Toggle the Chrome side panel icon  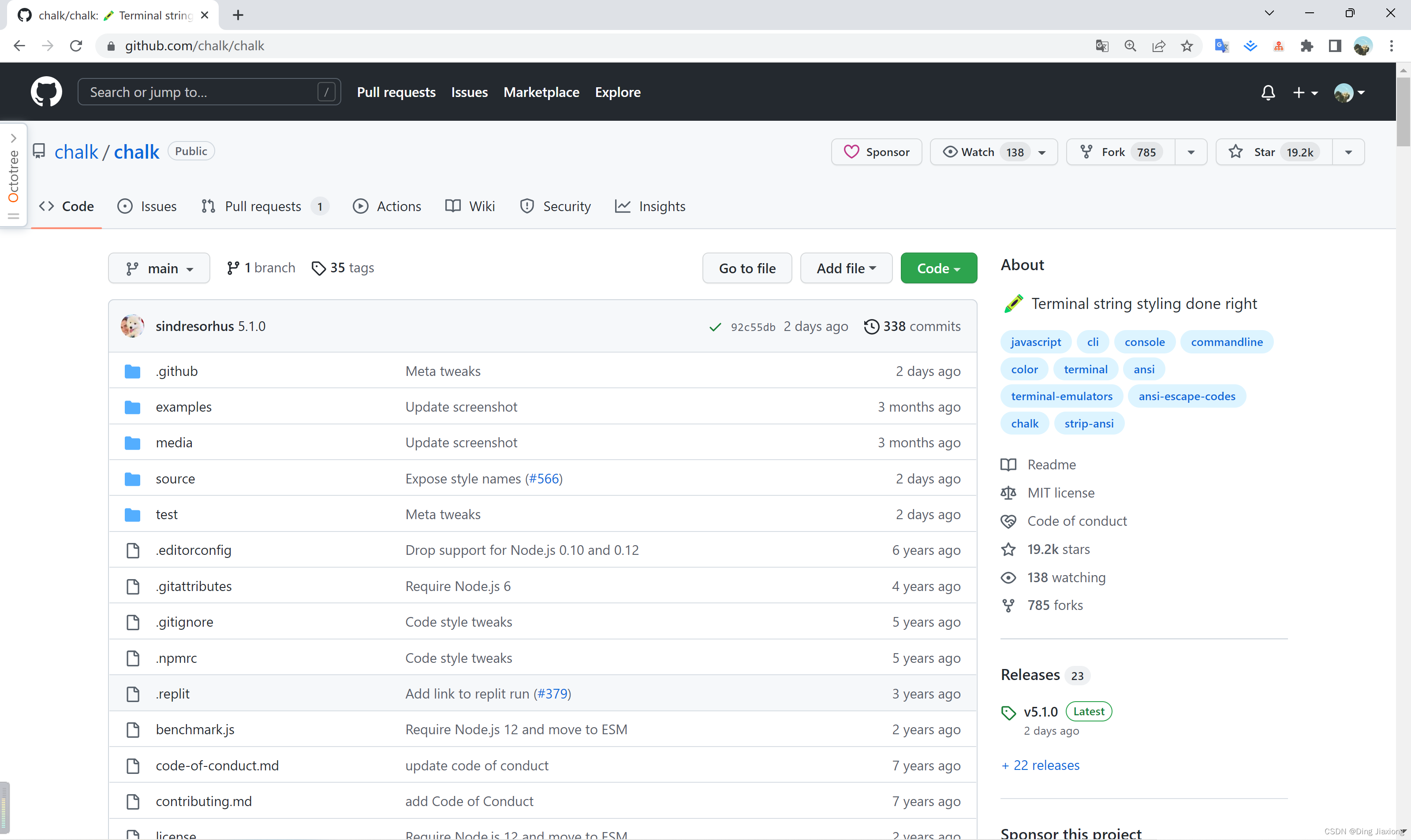tap(1335, 46)
